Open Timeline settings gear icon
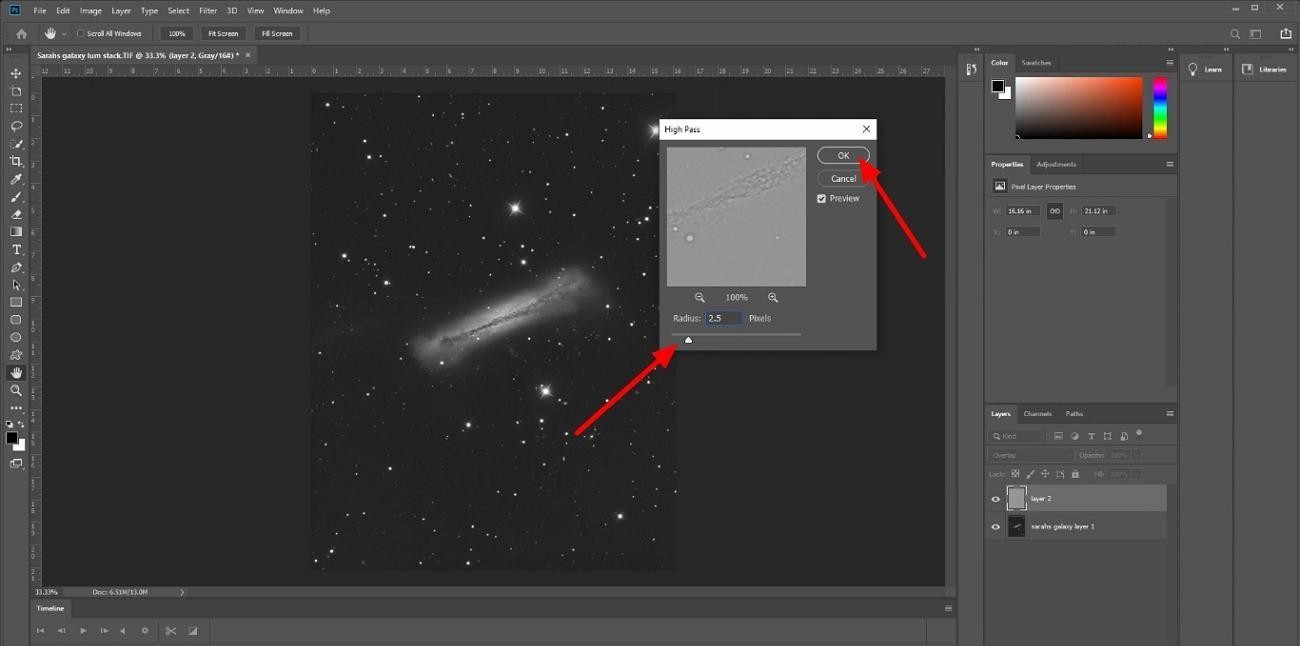The width and height of the screenshot is (1300, 646). point(145,631)
